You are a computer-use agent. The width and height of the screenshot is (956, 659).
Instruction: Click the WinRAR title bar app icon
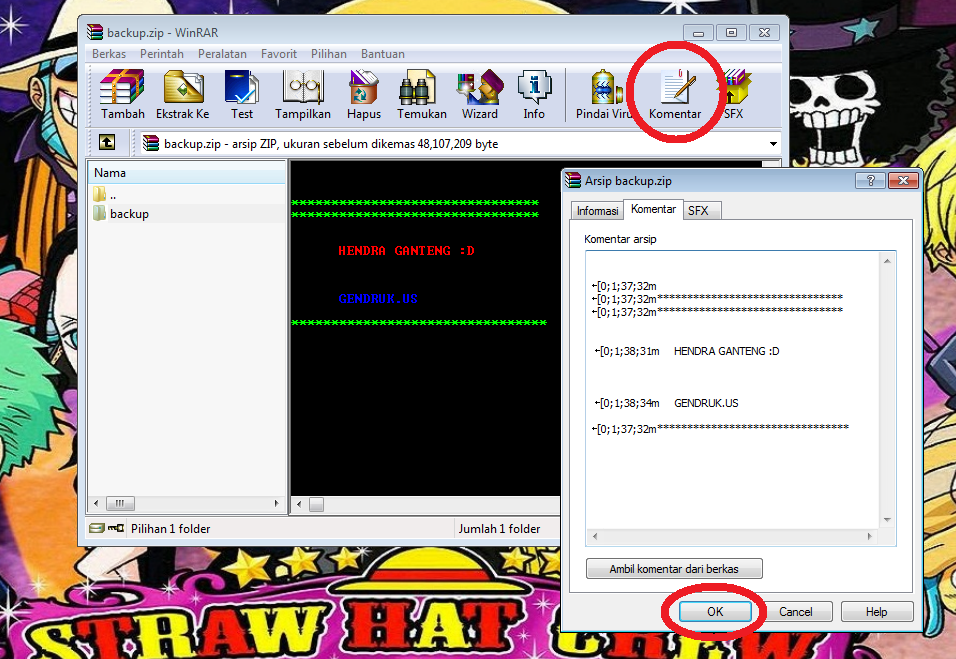point(95,32)
